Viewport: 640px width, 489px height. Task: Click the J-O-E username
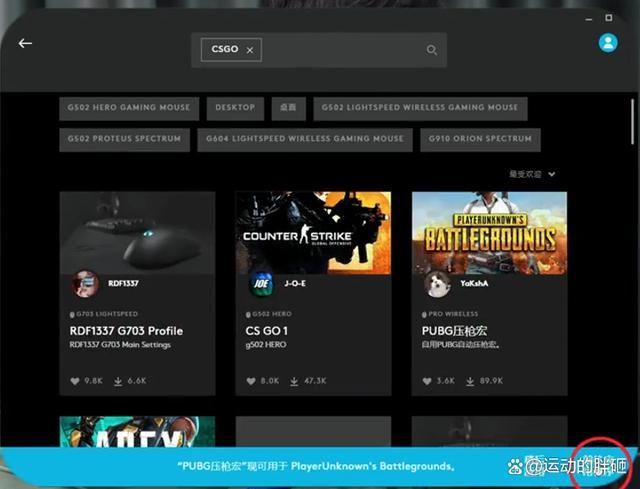pos(295,283)
